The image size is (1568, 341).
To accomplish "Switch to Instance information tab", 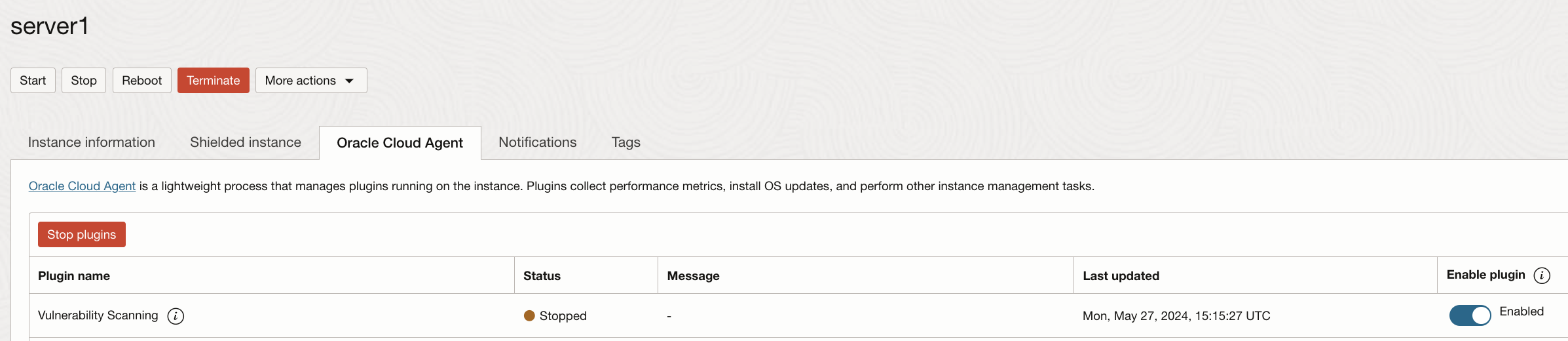I will point(92,142).
